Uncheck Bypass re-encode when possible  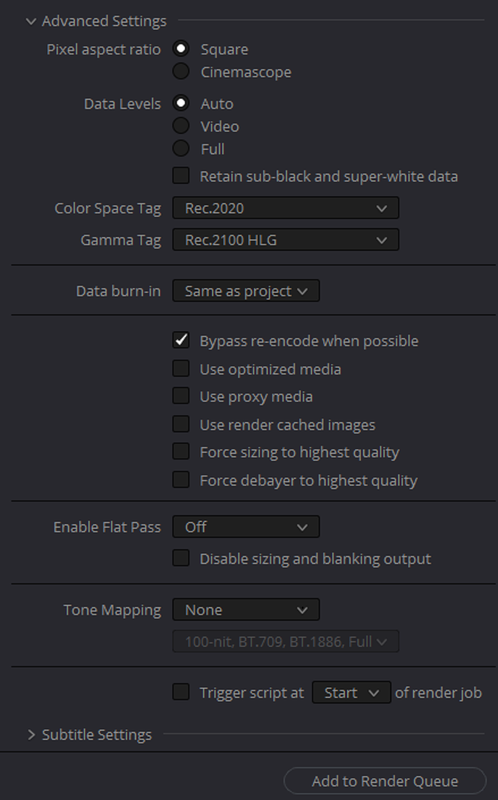181,340
